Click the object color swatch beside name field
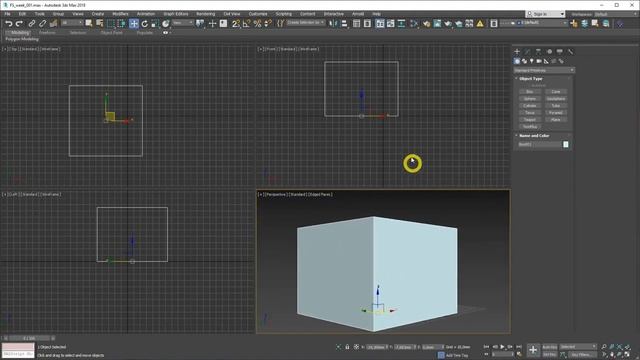This screenshot has width=640, height=360. click(566, 144)
